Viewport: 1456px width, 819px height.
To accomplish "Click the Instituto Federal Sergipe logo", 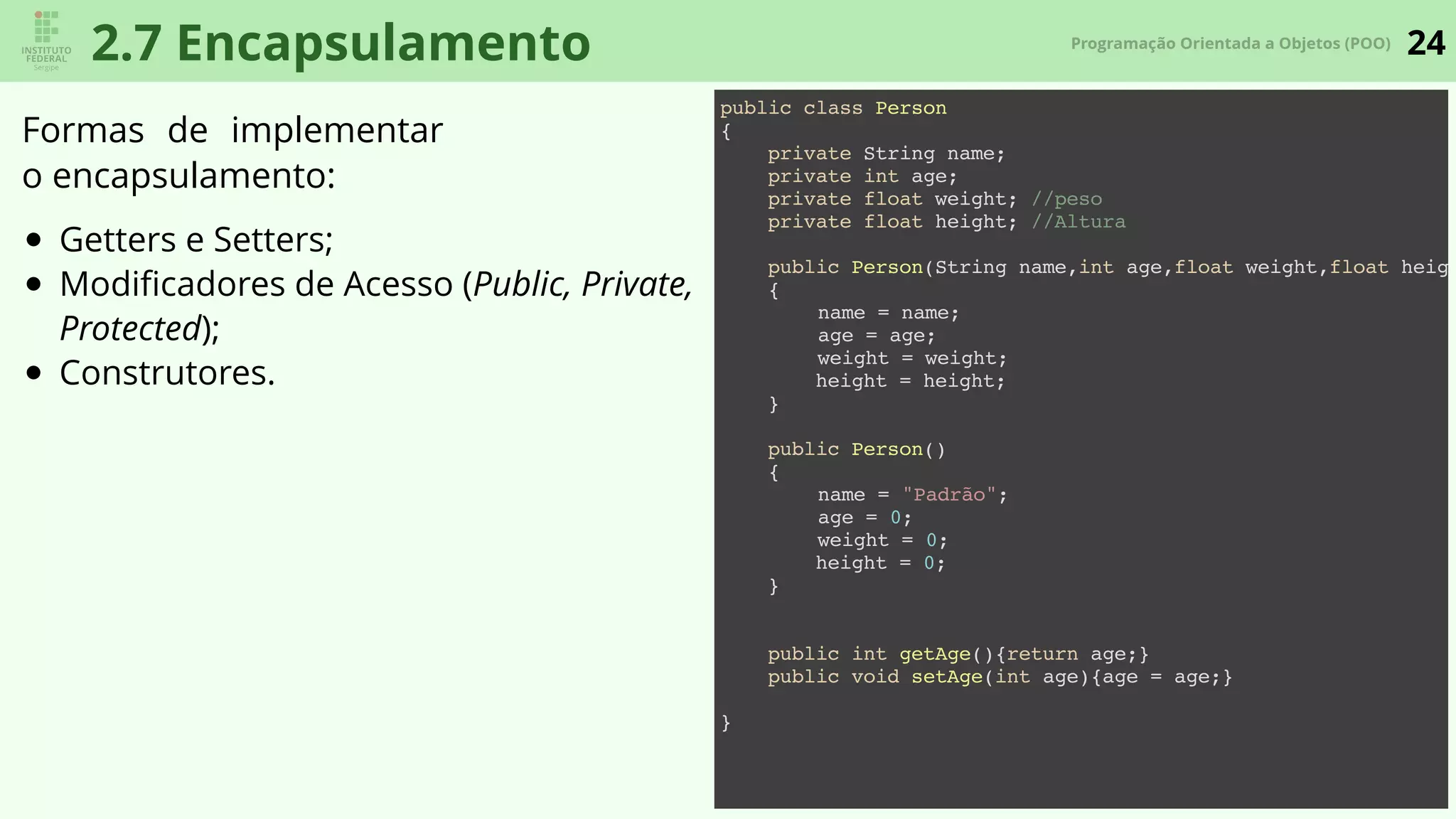I will (46, 41).
